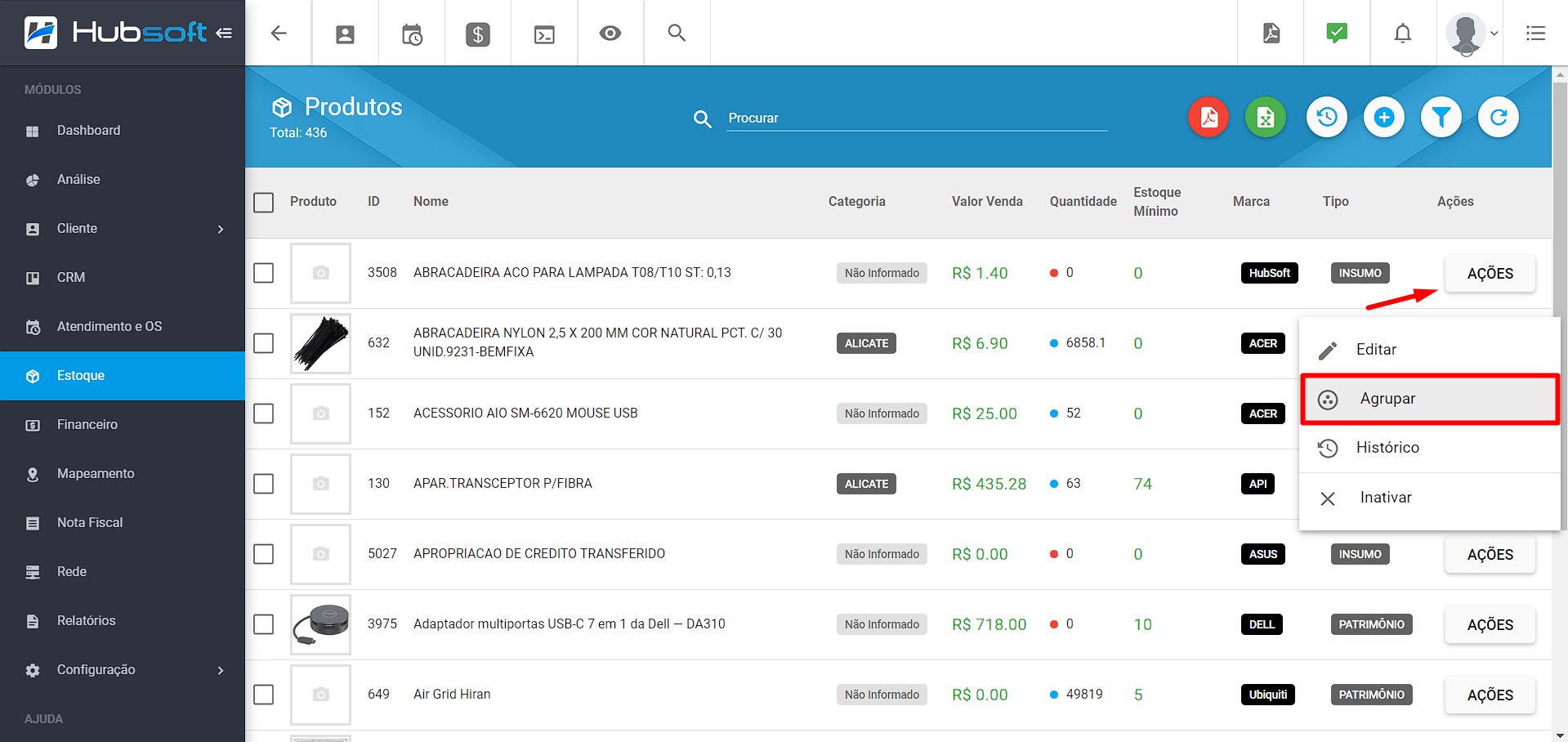Screen dimensions: 1568x742
Task: Click the blue add product button
Action: [x=1384, y=118]
